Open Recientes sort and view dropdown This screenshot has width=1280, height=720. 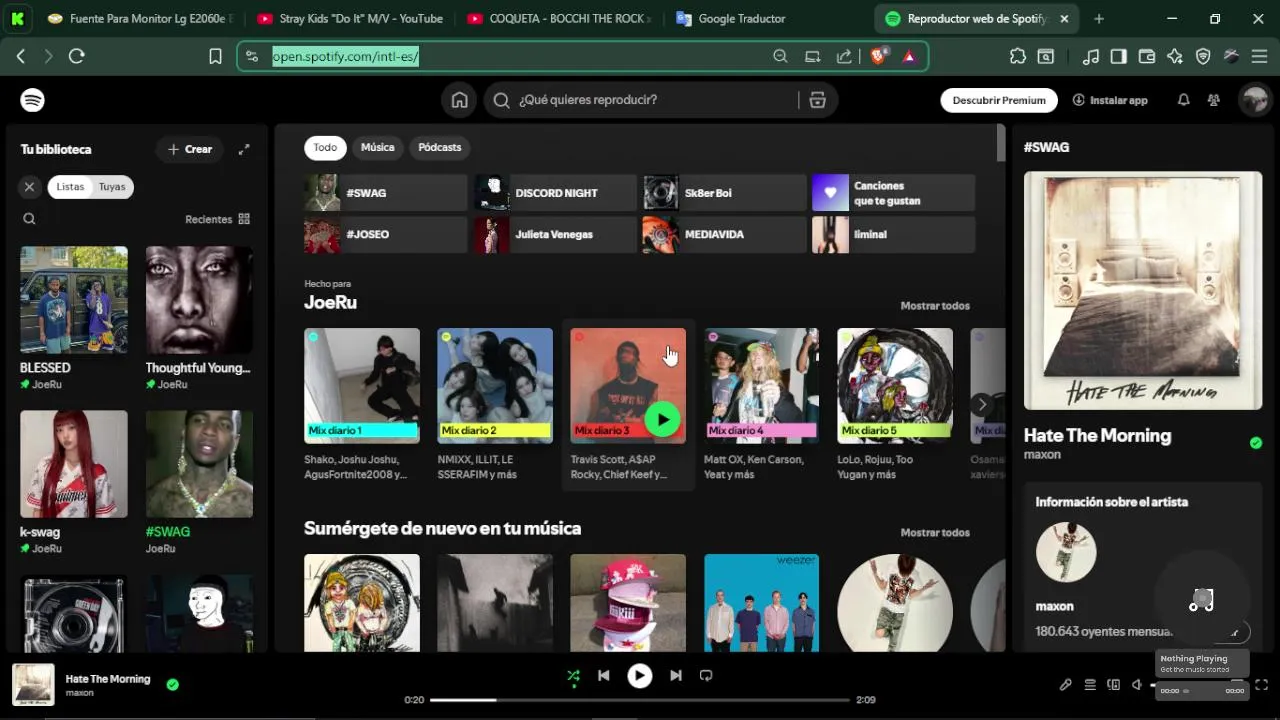[x=217, y=219]
